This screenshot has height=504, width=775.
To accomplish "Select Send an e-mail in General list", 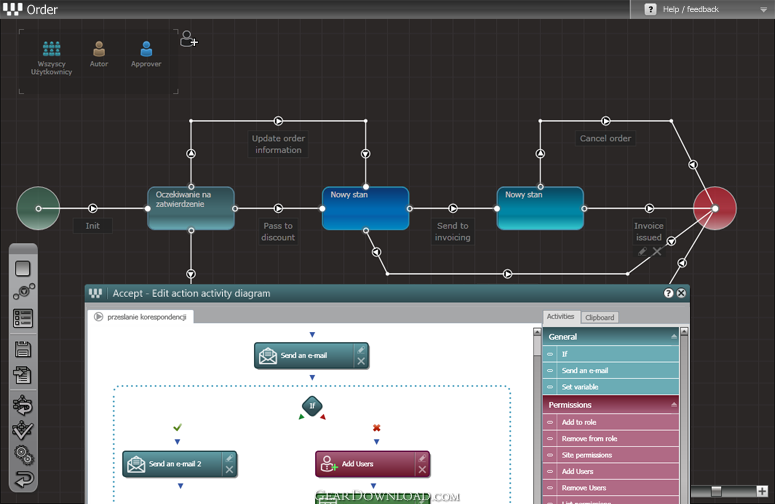I will click(x=611, y=371).
